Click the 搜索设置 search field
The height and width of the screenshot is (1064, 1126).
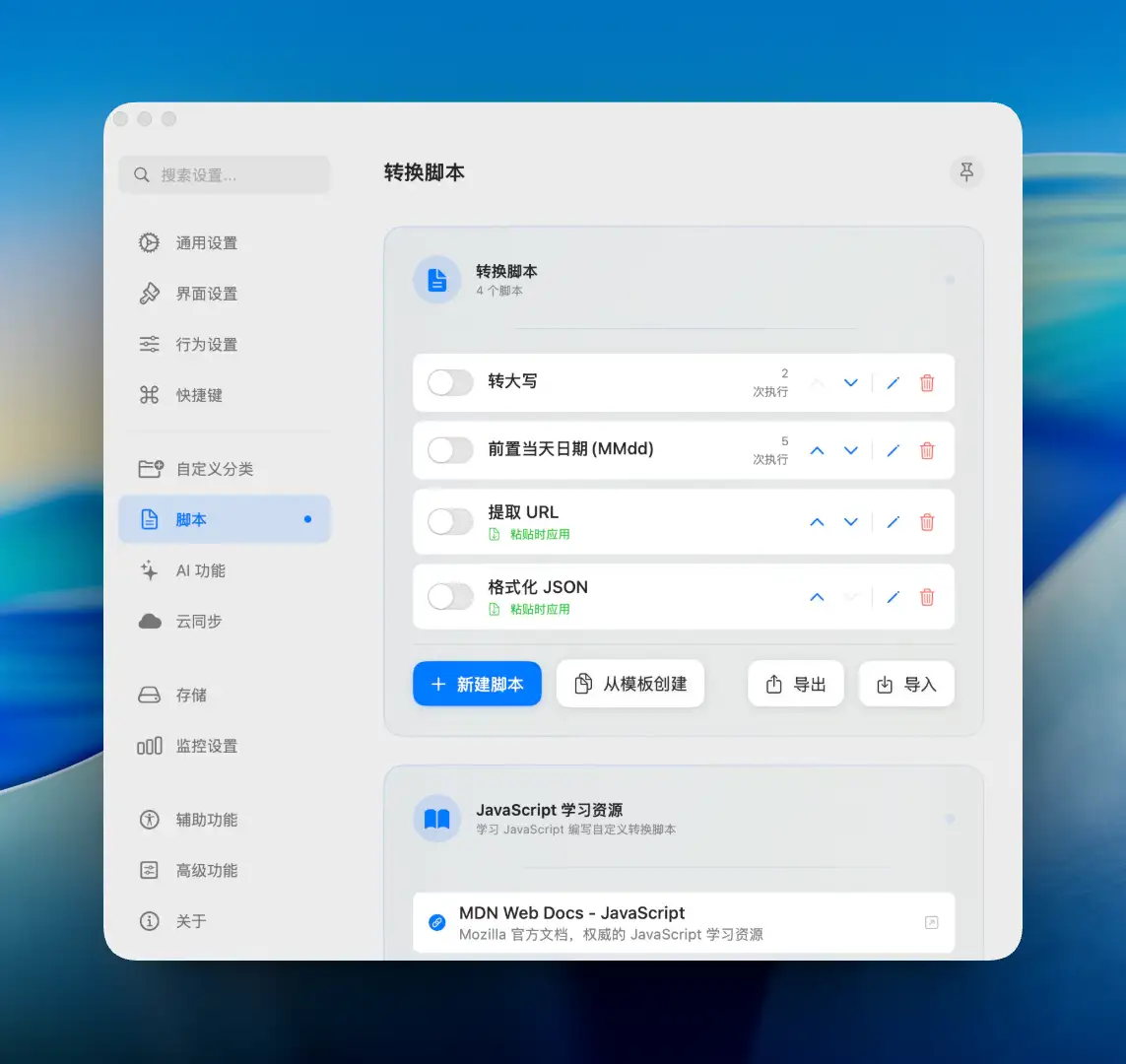pyautogui.click(x=225, y=174)
